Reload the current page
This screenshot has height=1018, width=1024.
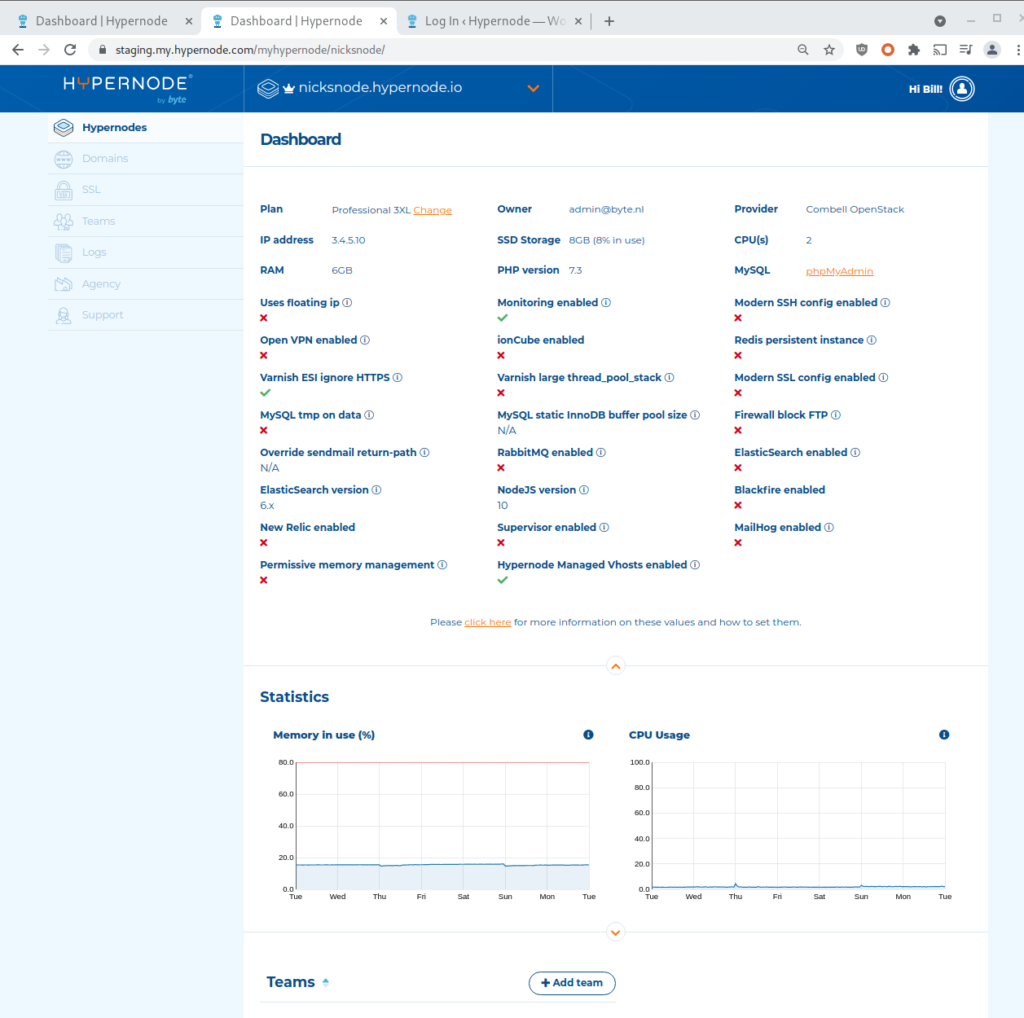click(x=70, y=50)
